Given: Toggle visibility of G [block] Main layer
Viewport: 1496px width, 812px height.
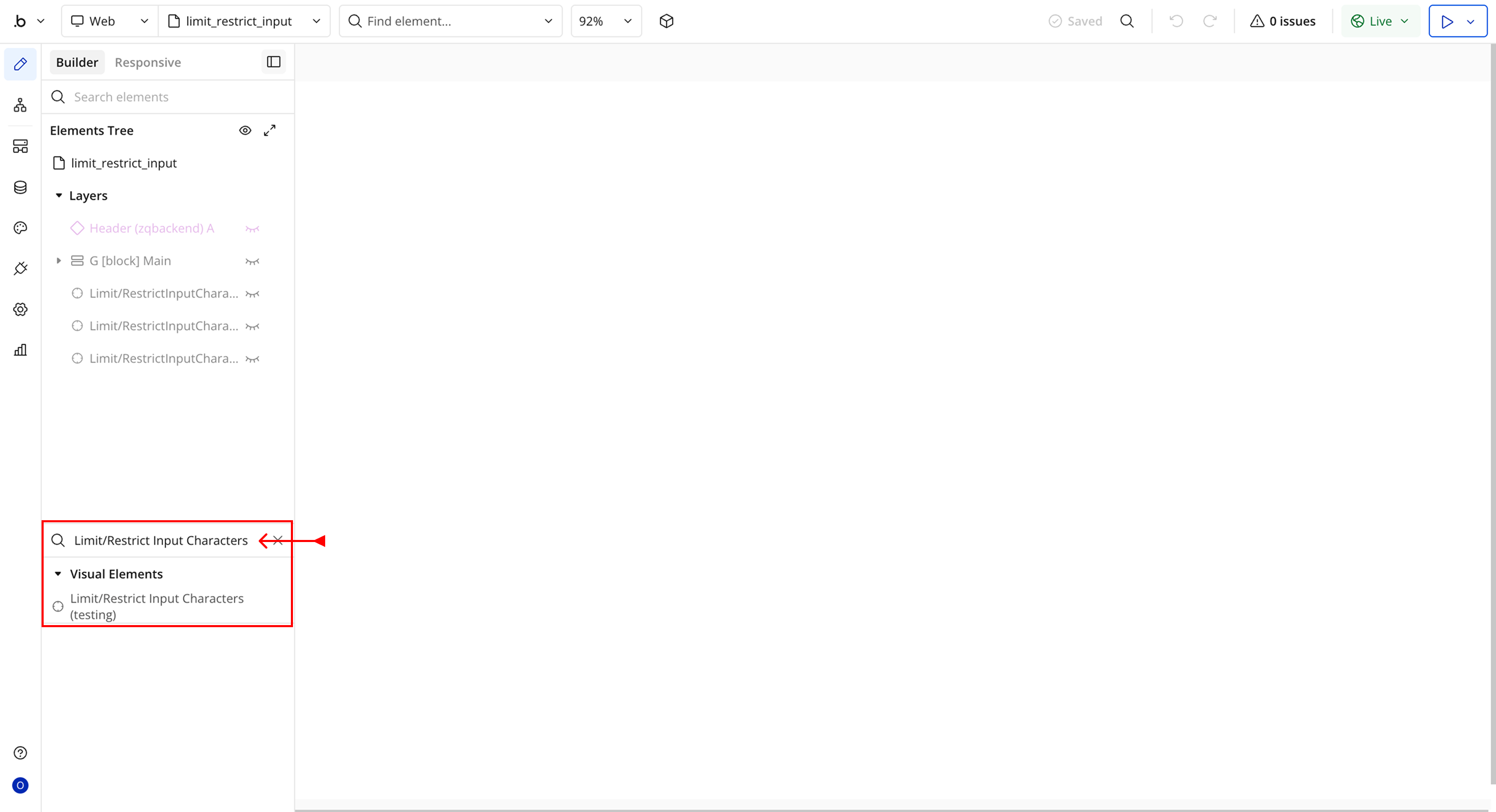Looking at the screenshot, I should pyautogui.click(x=252, y=261).
